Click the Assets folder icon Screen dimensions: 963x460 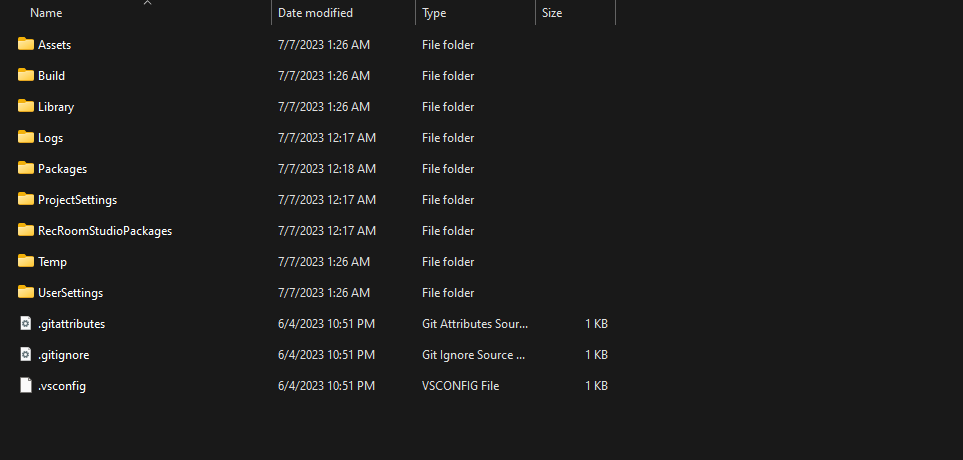click(26, 44)
